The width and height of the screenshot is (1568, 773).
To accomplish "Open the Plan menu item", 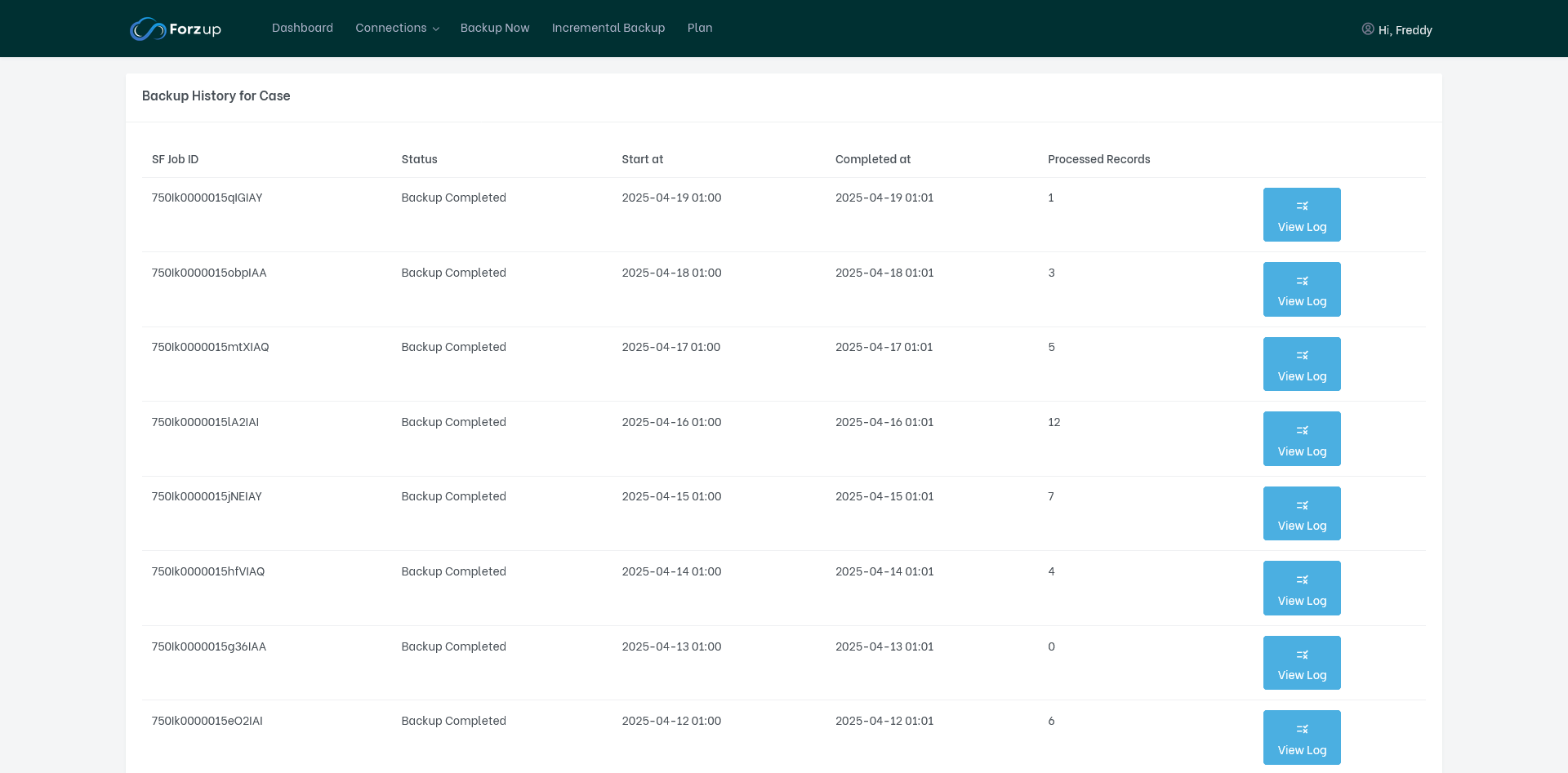I will click(699, 28).
